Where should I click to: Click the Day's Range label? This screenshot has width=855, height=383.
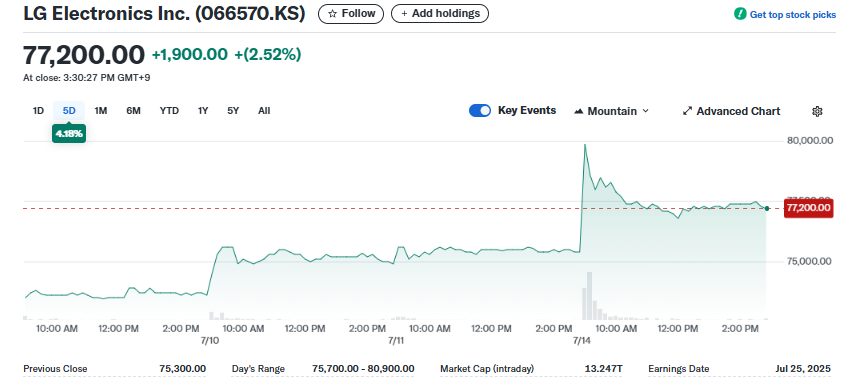point(258,369)
